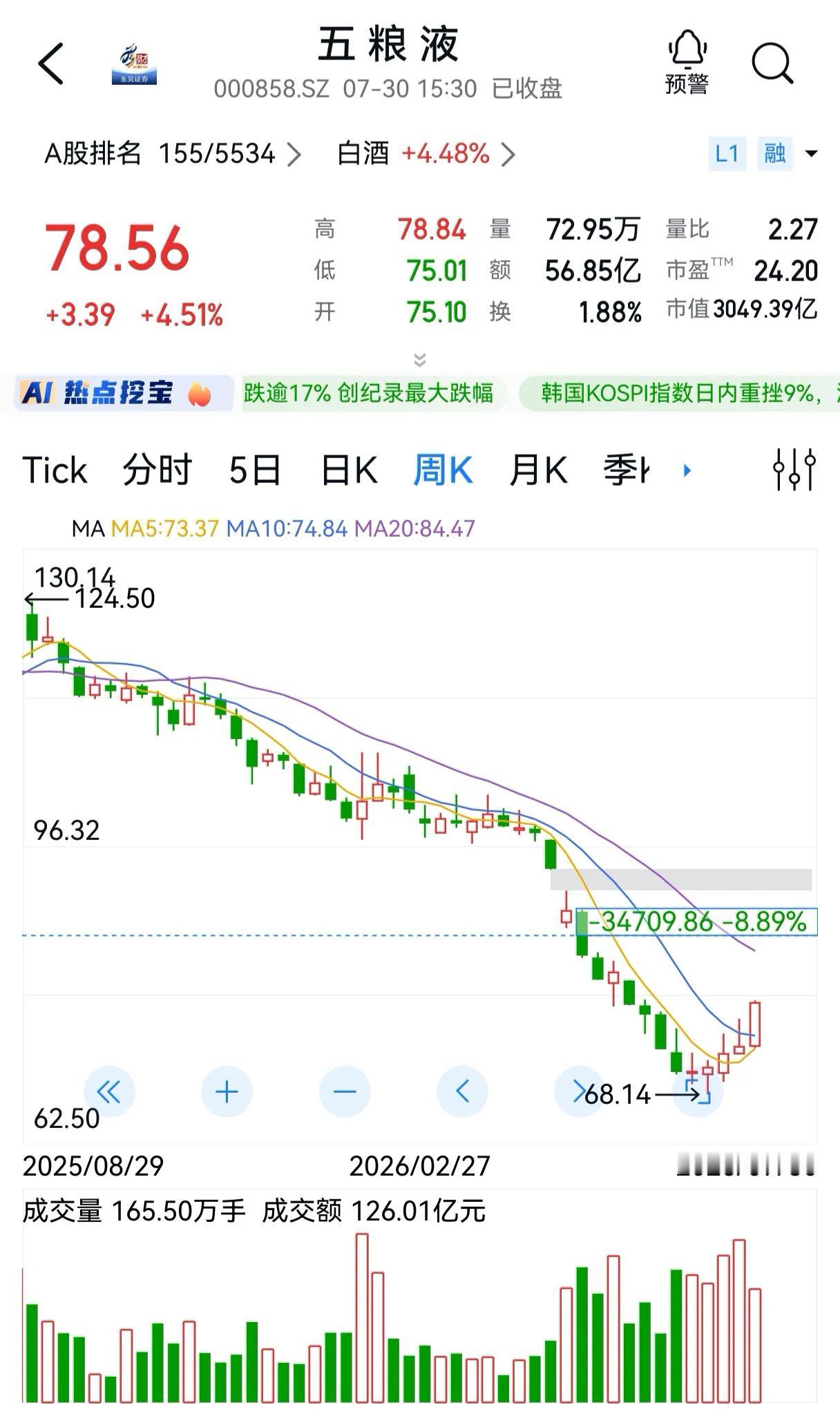The image size is (840, 1414).
Task: Switch to 日K tab
Action: pyautogui.click(x=350, y=470)
